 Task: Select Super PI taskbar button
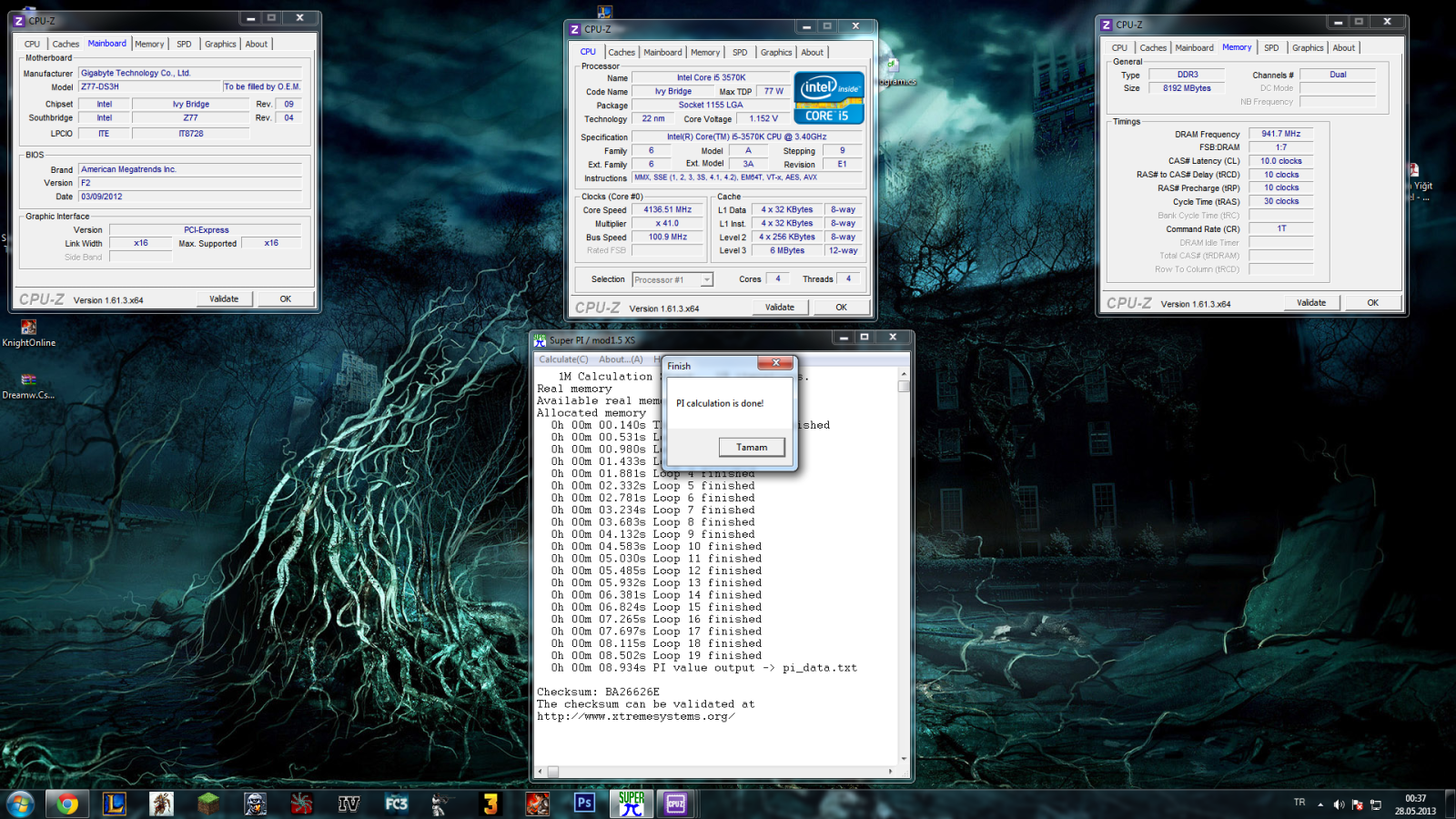(x=632, y=804)
